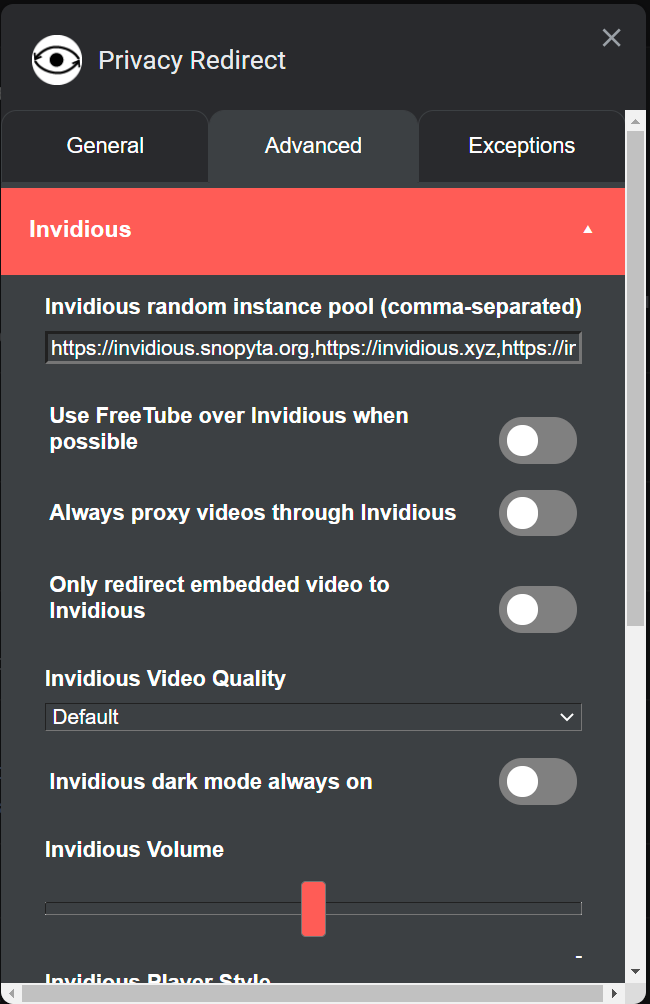Toggle Always proxy videos through Invidious
The width and height of the screenshot is (650, 1004).
pos(538,513)
